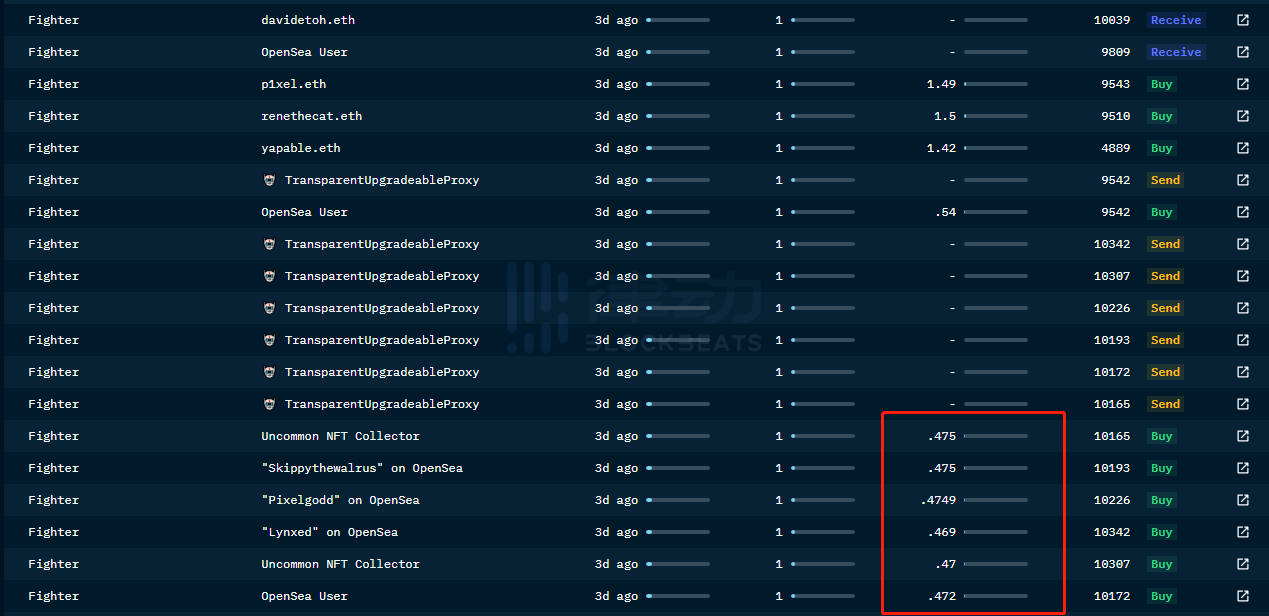This screenshot has width=1269, height=616.
Task: Click skull icon in 9542 Send row
Action: [269, 180]
